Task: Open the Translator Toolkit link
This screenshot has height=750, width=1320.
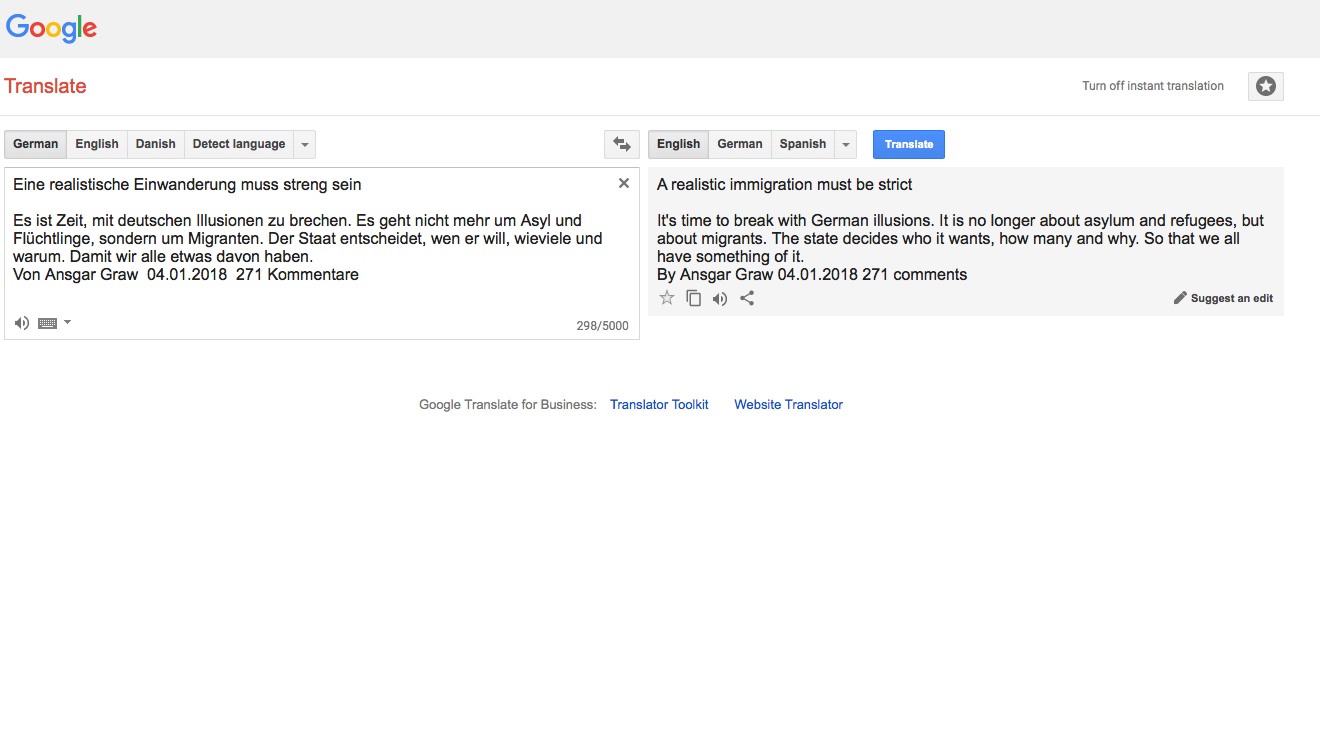Action: tap(659, 405)
